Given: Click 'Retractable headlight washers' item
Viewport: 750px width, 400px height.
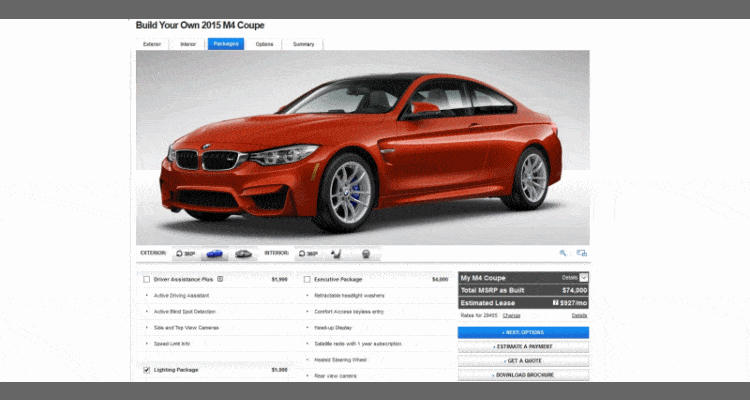Looking at the screenshot, I should coord(349,296).
